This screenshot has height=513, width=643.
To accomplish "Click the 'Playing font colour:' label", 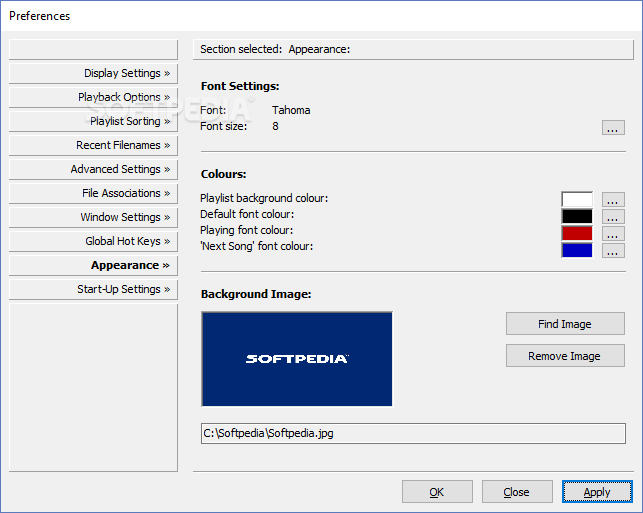I will (x=246, y=230).
